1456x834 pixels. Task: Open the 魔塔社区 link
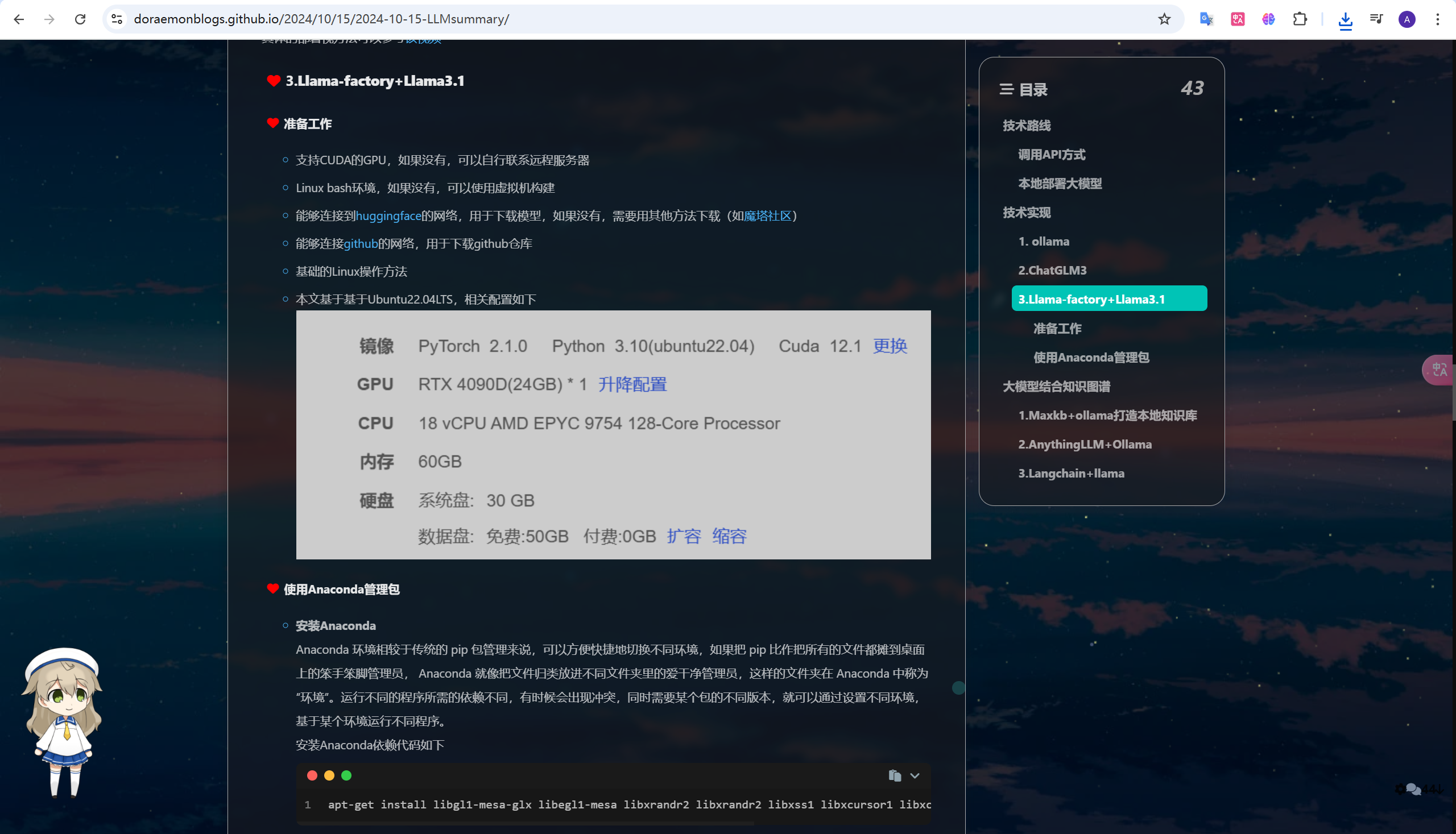click(767, 216)
